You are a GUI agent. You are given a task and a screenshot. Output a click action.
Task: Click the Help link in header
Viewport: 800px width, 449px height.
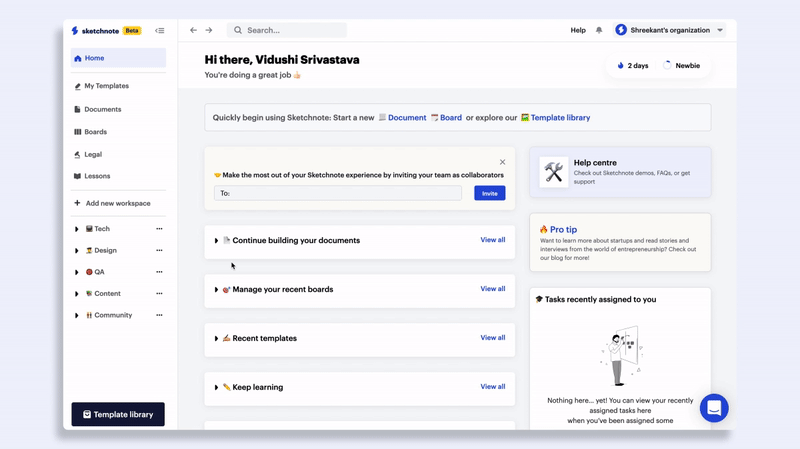pyautogui.click(x=578, y=30)
